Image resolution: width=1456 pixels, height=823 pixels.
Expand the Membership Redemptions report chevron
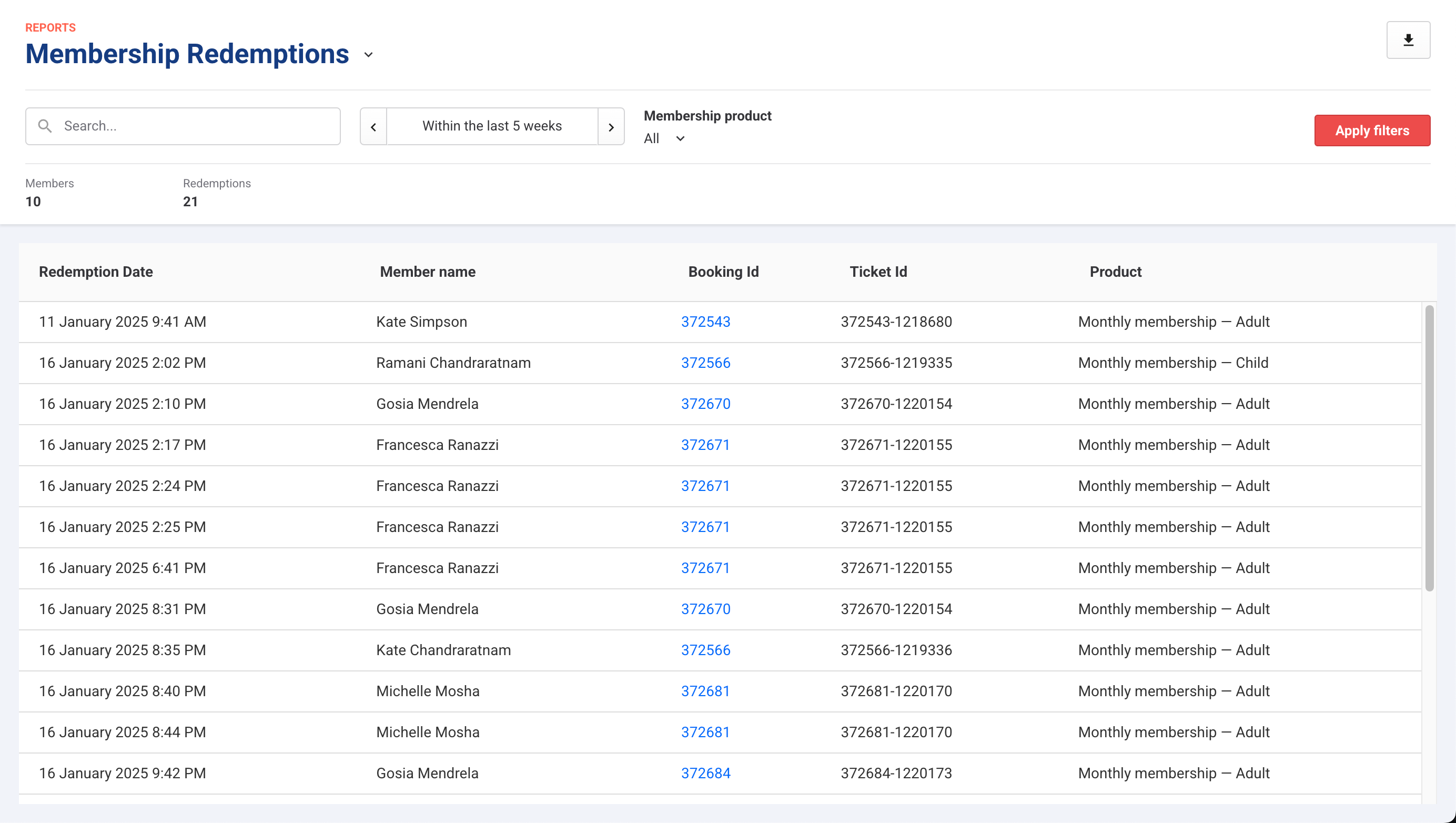(369, 55)
